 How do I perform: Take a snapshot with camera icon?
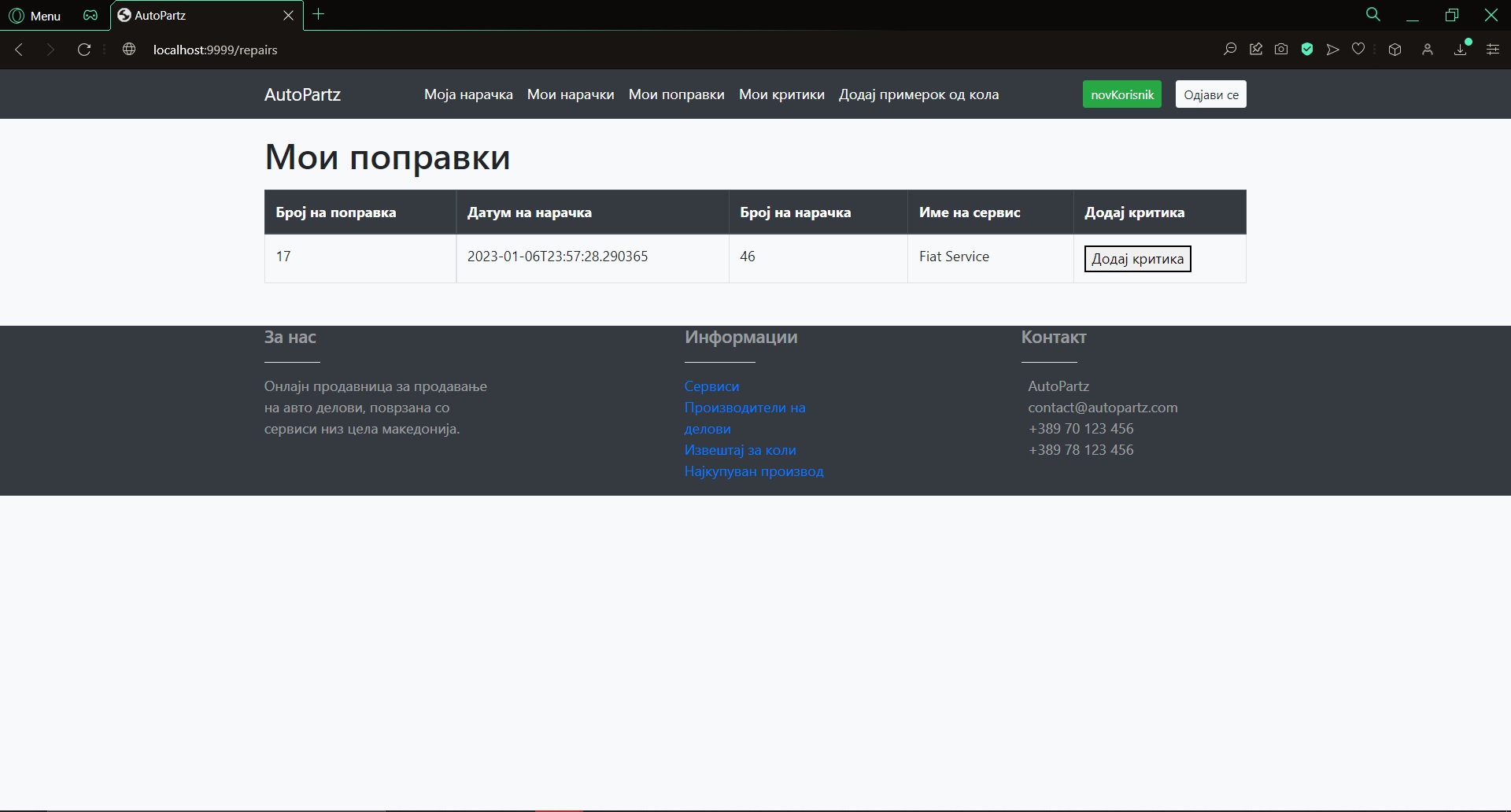tap(1281, 50)
